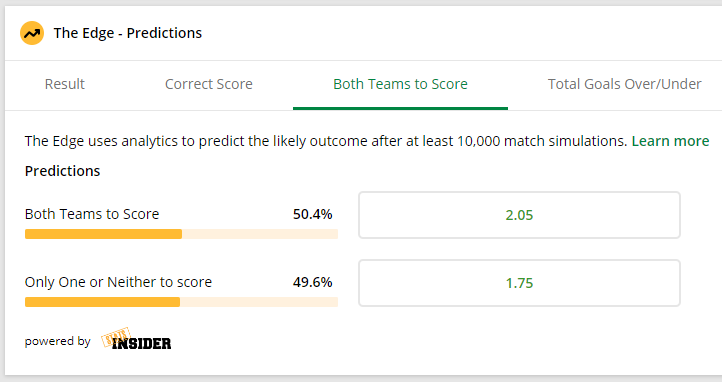Viewport: 722px width, 382px height.
Task: Follow the Learn more link
Action: pos(670,141)
